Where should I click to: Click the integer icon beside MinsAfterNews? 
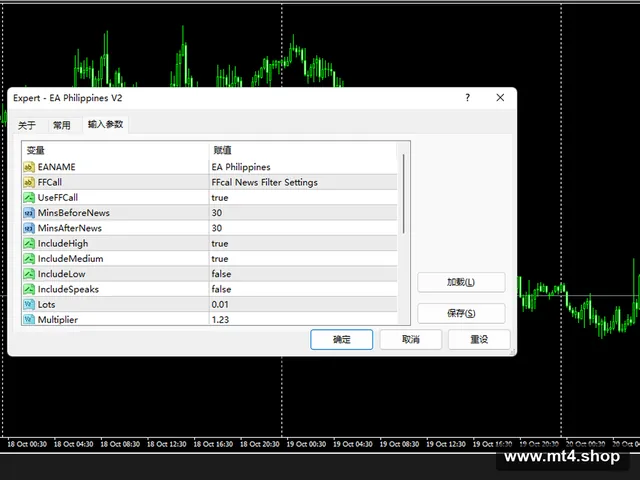[29, 228]
